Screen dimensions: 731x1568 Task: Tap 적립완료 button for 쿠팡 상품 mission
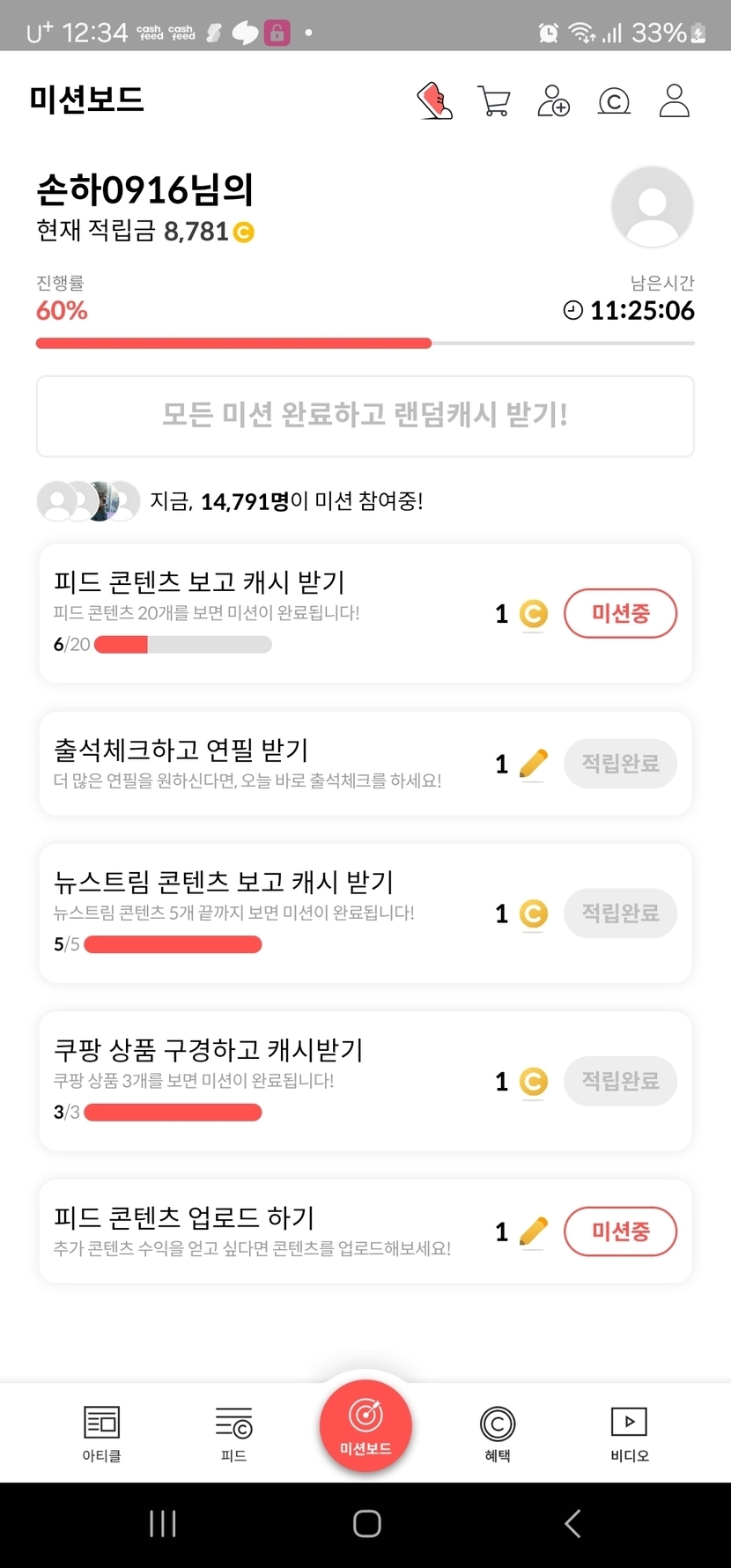click(620, 1081)
